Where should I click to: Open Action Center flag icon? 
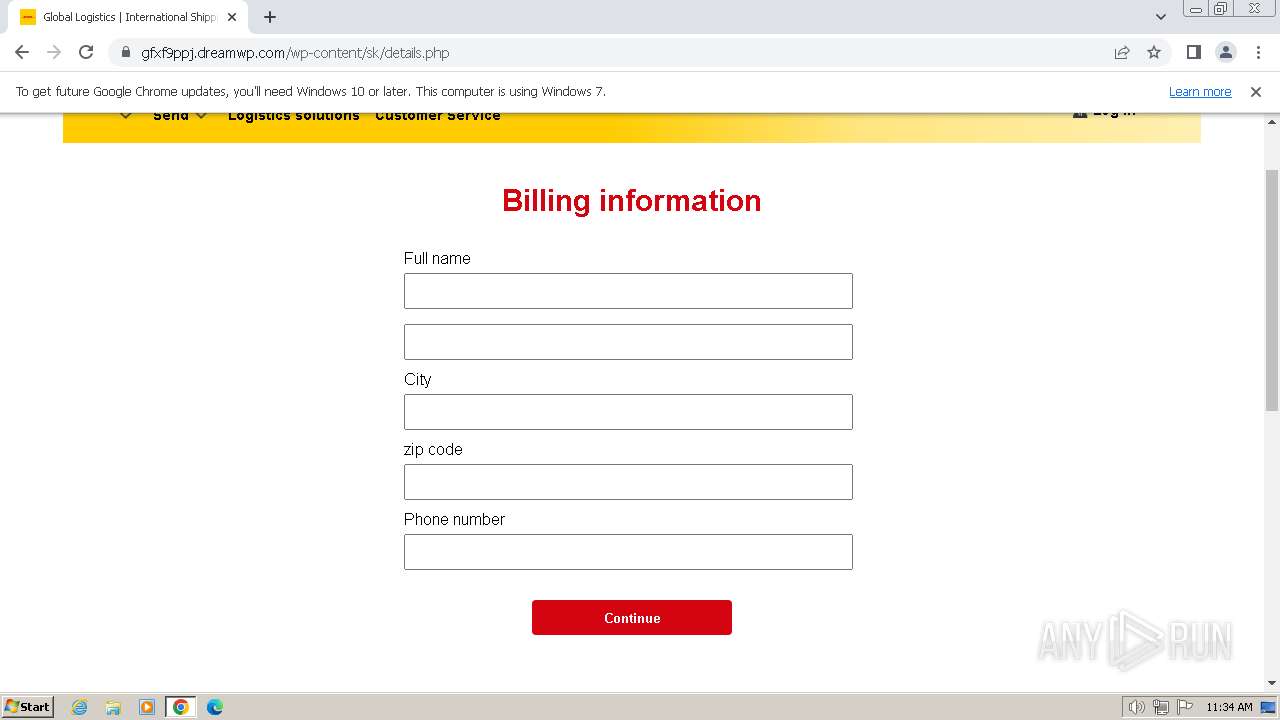coord(1185,707)
